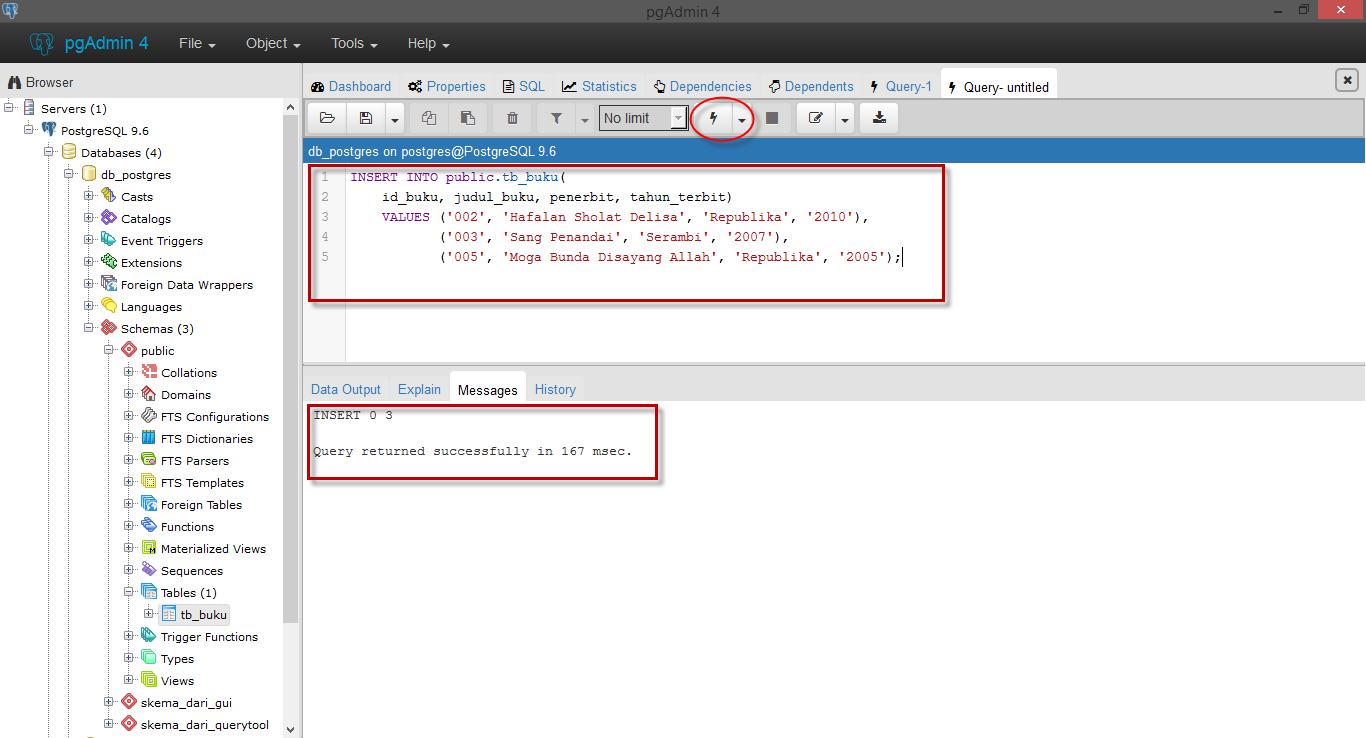Image resolution: width=1366 pixels, height=738 pixels.
Task: Open execute options dropdown arrow
Action: 742,119
